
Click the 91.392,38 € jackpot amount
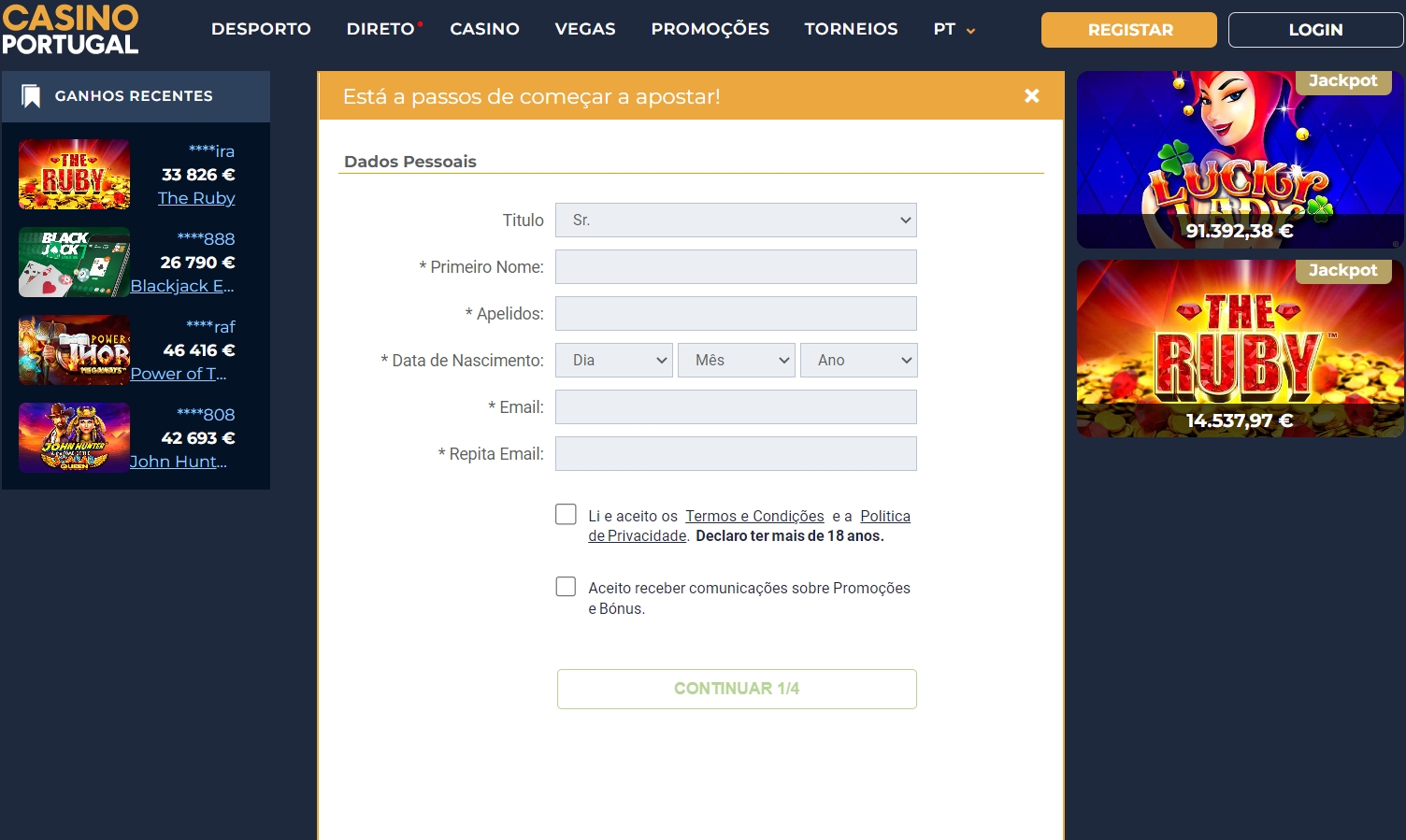1240,231
